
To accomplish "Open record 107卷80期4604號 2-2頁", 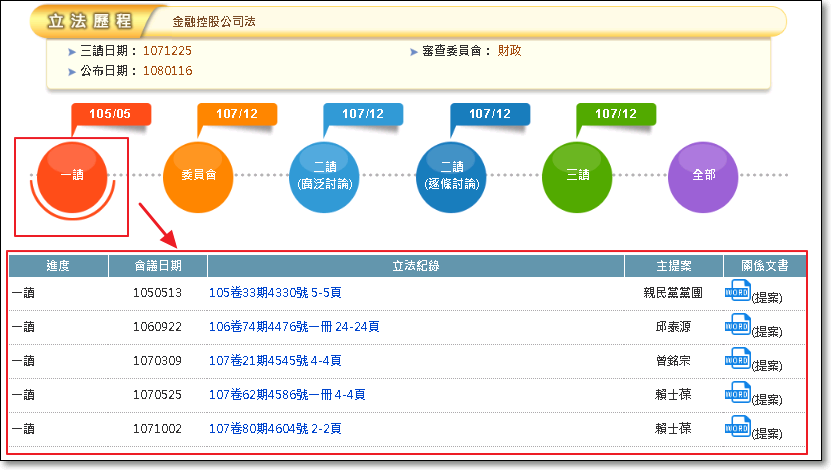I will click(275, 429).
